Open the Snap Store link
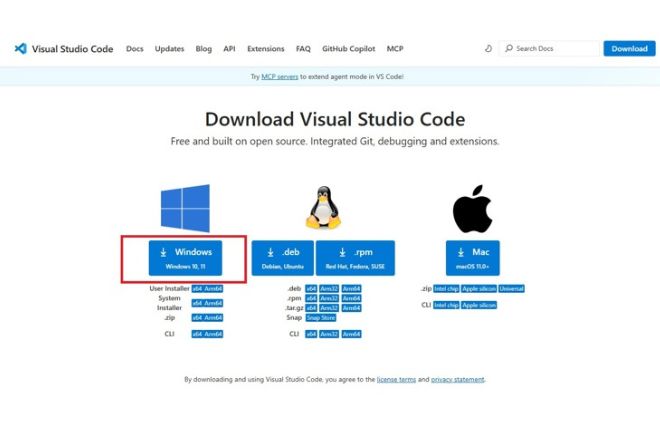This screenshot has height=440, width=660. 321,317
